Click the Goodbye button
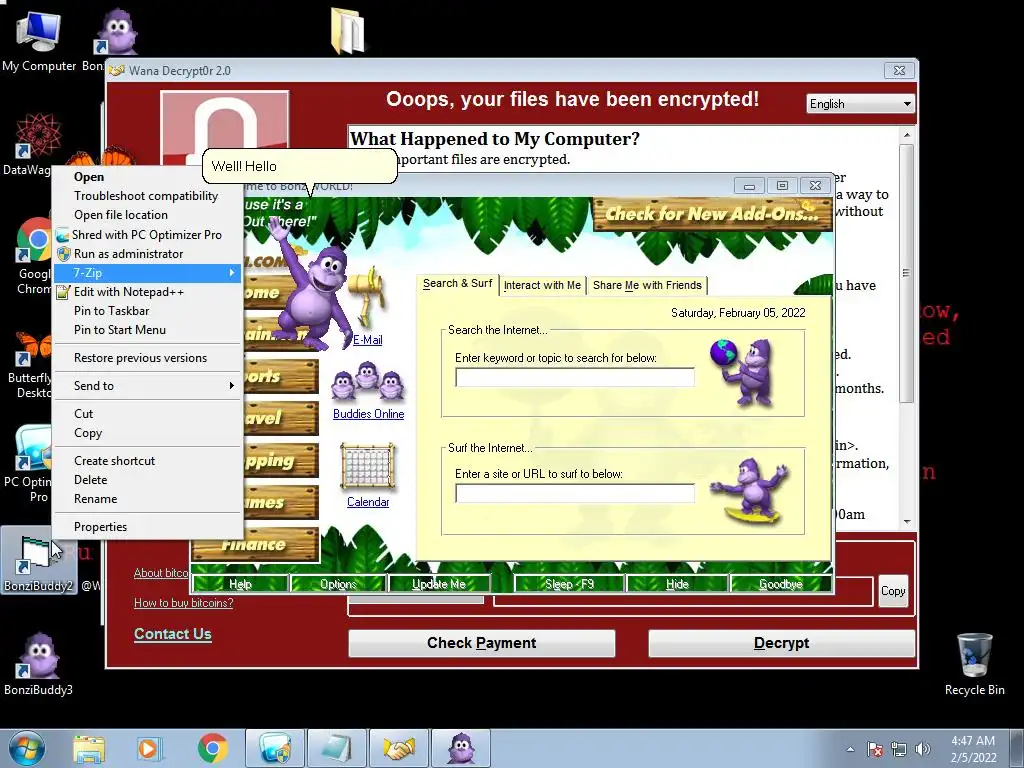Viewport: 1024px width, 768px height. (x=780, y=584)
